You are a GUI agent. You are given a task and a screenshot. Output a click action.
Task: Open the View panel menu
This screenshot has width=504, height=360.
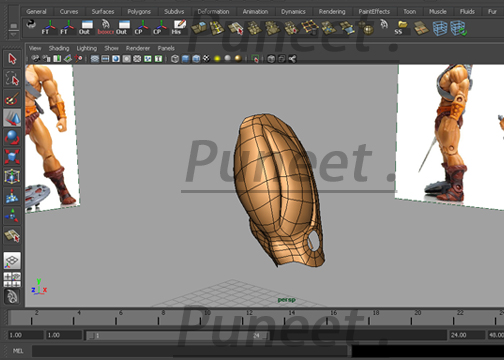[35, 48]
